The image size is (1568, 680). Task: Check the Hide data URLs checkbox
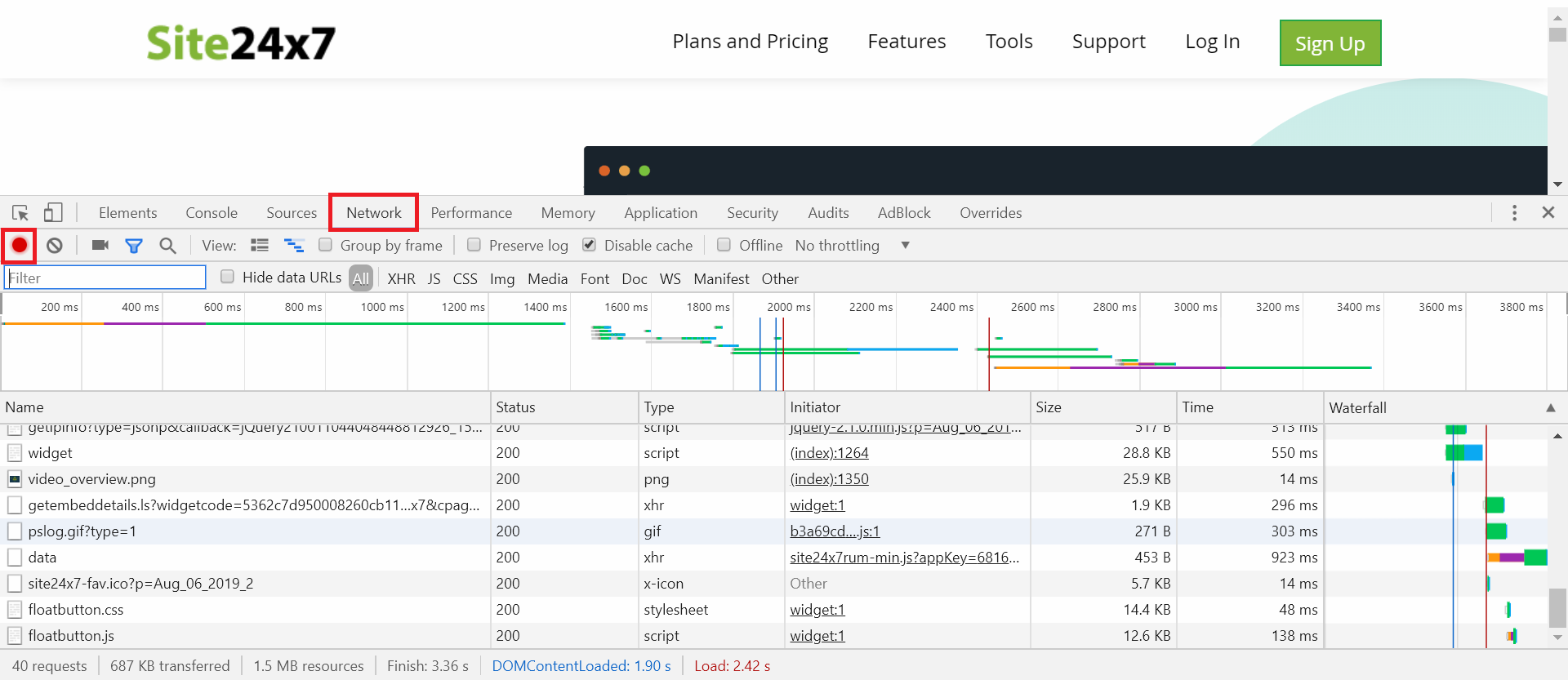click(228, 277)
